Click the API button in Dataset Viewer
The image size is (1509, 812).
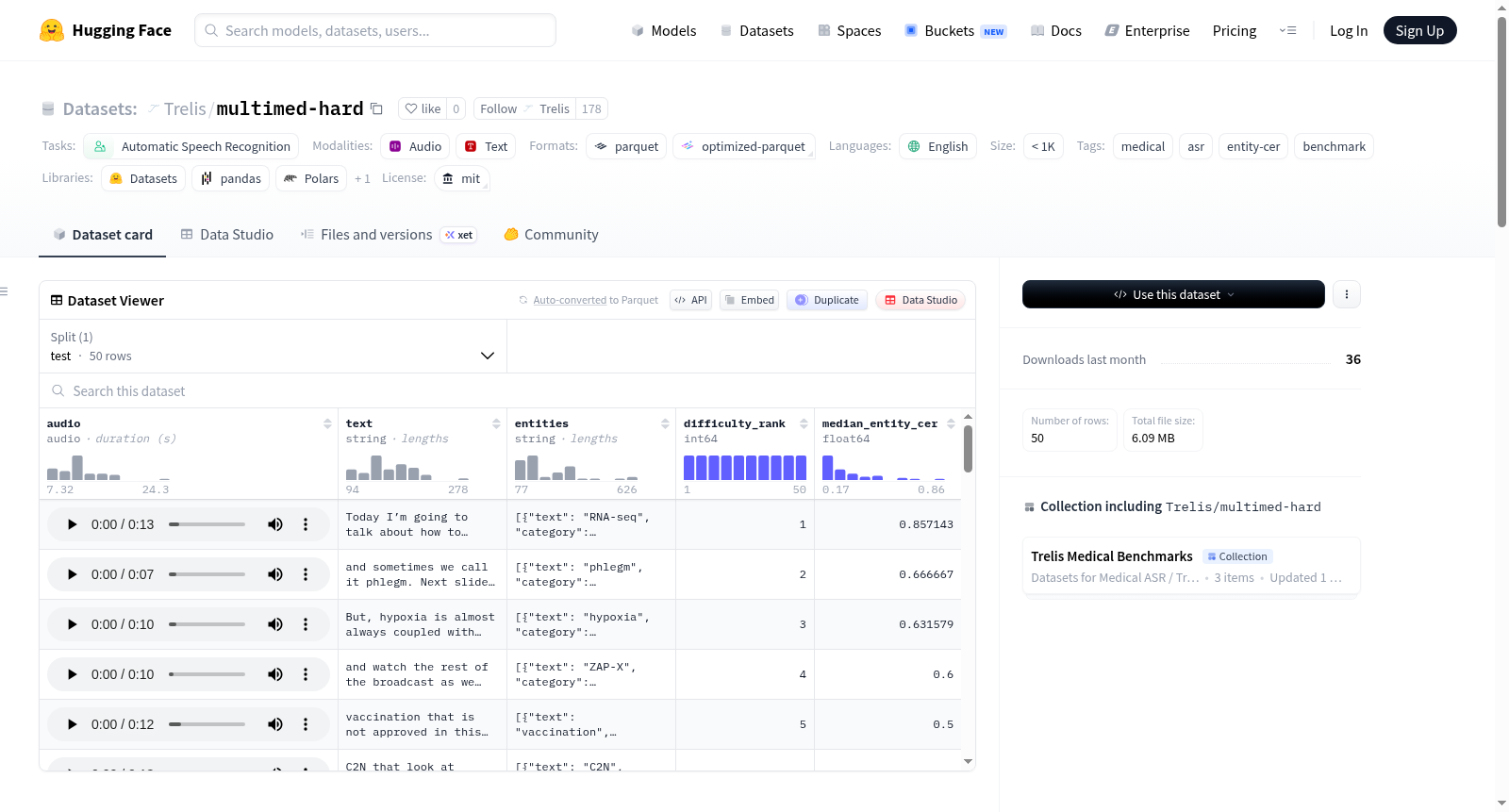(x=690, y=300)
